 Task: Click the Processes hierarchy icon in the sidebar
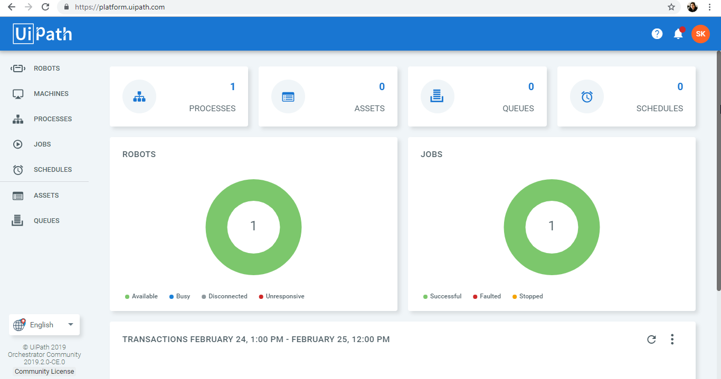click(18, 119)
